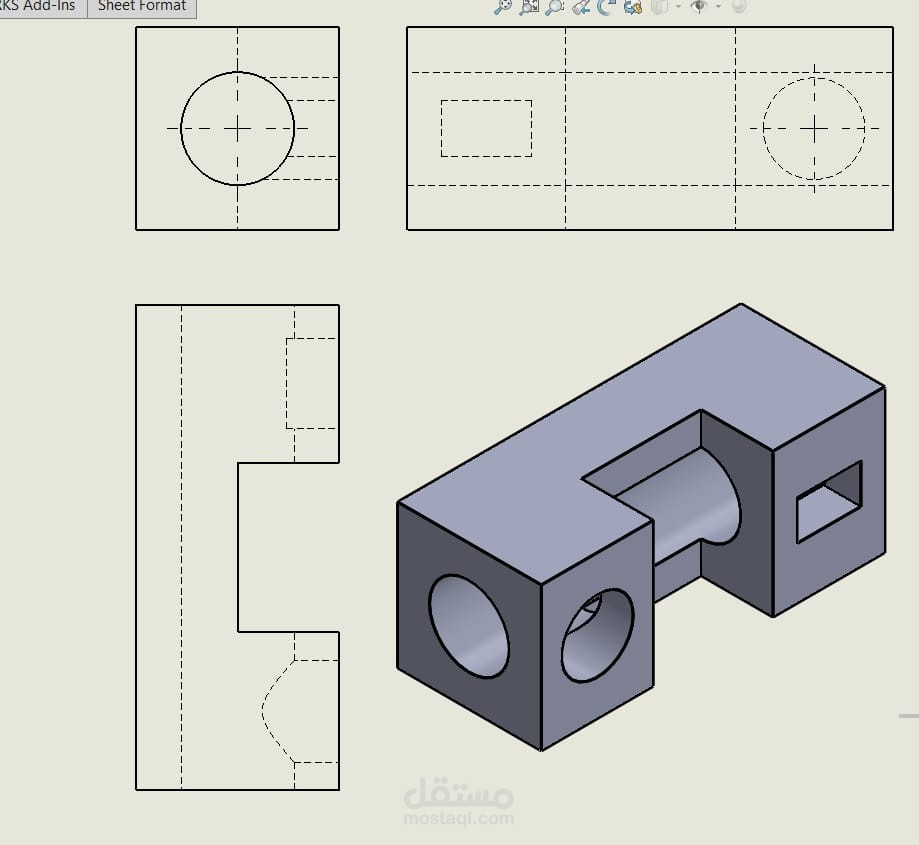Switch to the Sheet Format tab
The width and height of the screenshot is (919, 845).
click(x=142, y=6)
